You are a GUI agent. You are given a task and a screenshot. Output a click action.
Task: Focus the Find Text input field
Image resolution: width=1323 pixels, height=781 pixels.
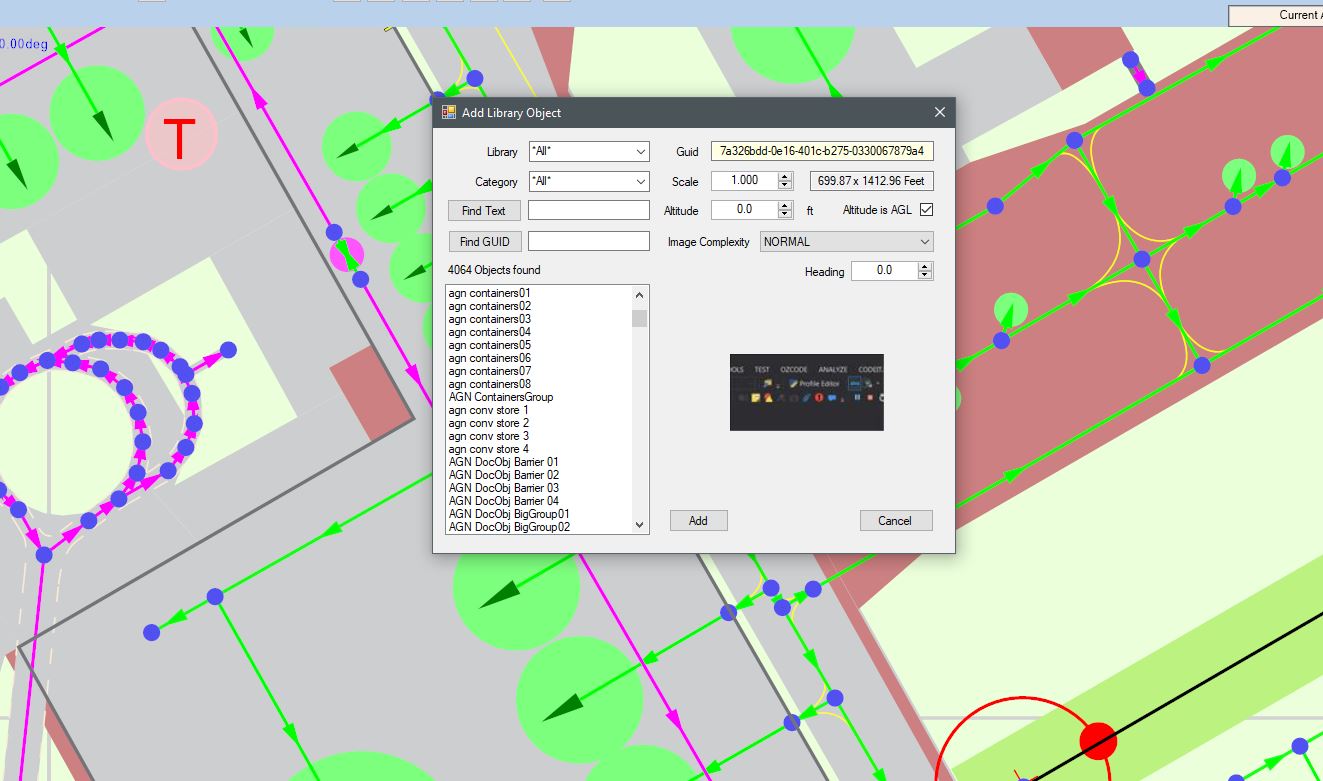tap(589, 211)
